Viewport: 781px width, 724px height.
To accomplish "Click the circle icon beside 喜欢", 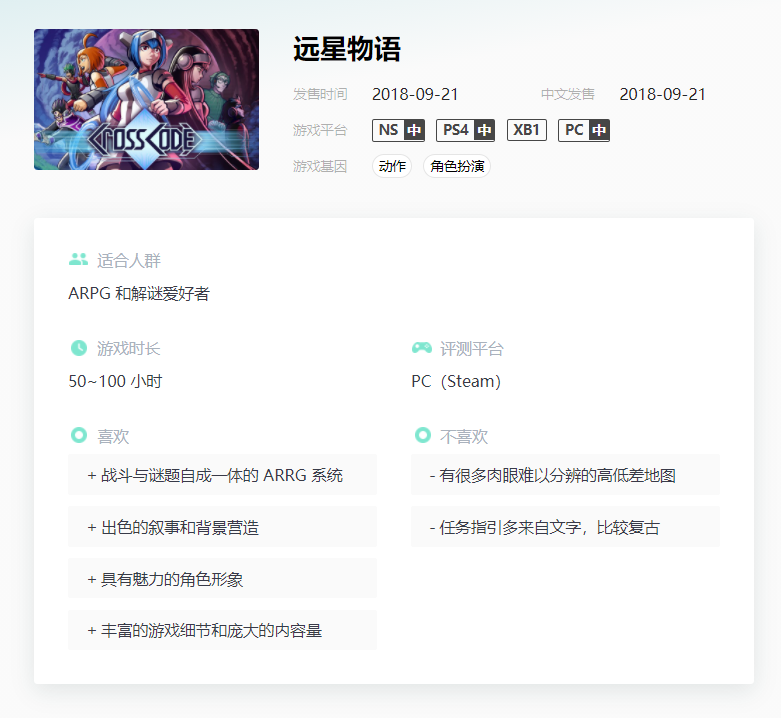I will click(79, 435).
